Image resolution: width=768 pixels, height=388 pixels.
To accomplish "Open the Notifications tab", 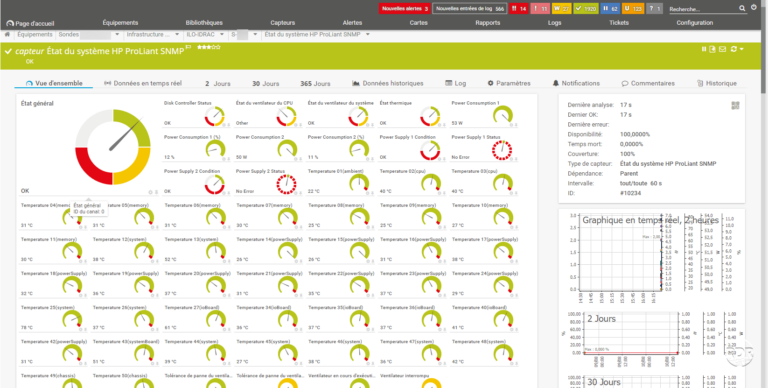I will coord(576,83).
